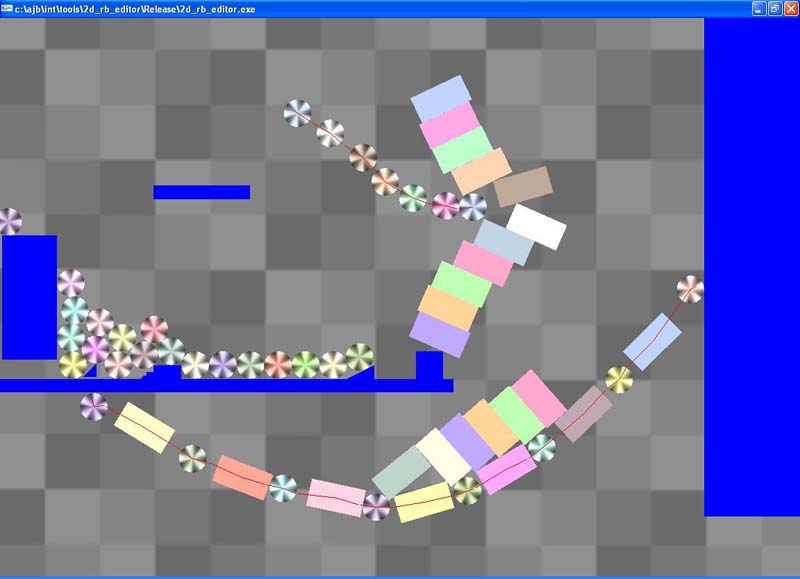Select the small blue post on the floor
800x579 pixels.
[429, 365]
